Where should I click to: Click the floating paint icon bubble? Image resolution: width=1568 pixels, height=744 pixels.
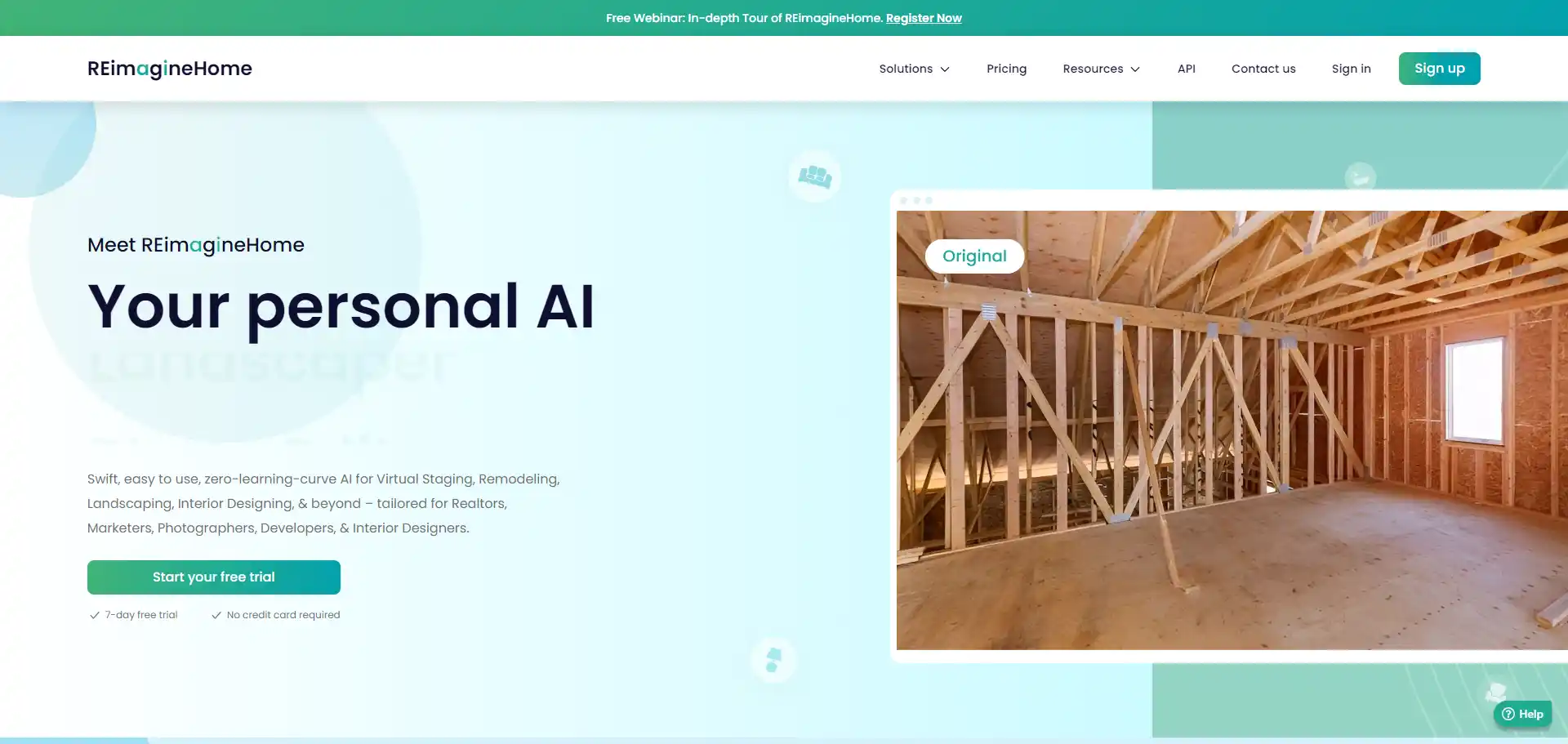[x=773, y=659]
